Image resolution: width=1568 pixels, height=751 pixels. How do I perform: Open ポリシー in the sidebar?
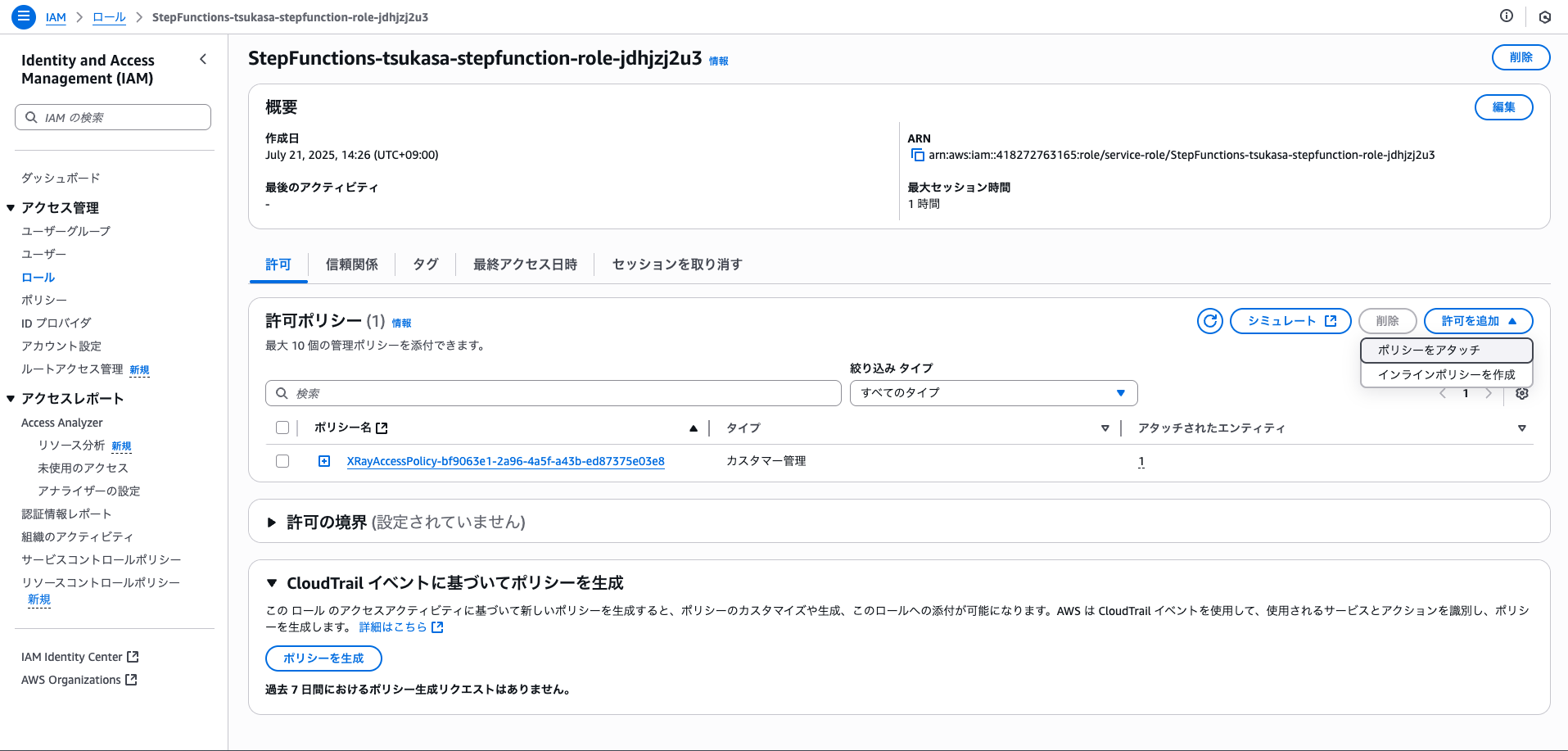click(x=44, y=300)
